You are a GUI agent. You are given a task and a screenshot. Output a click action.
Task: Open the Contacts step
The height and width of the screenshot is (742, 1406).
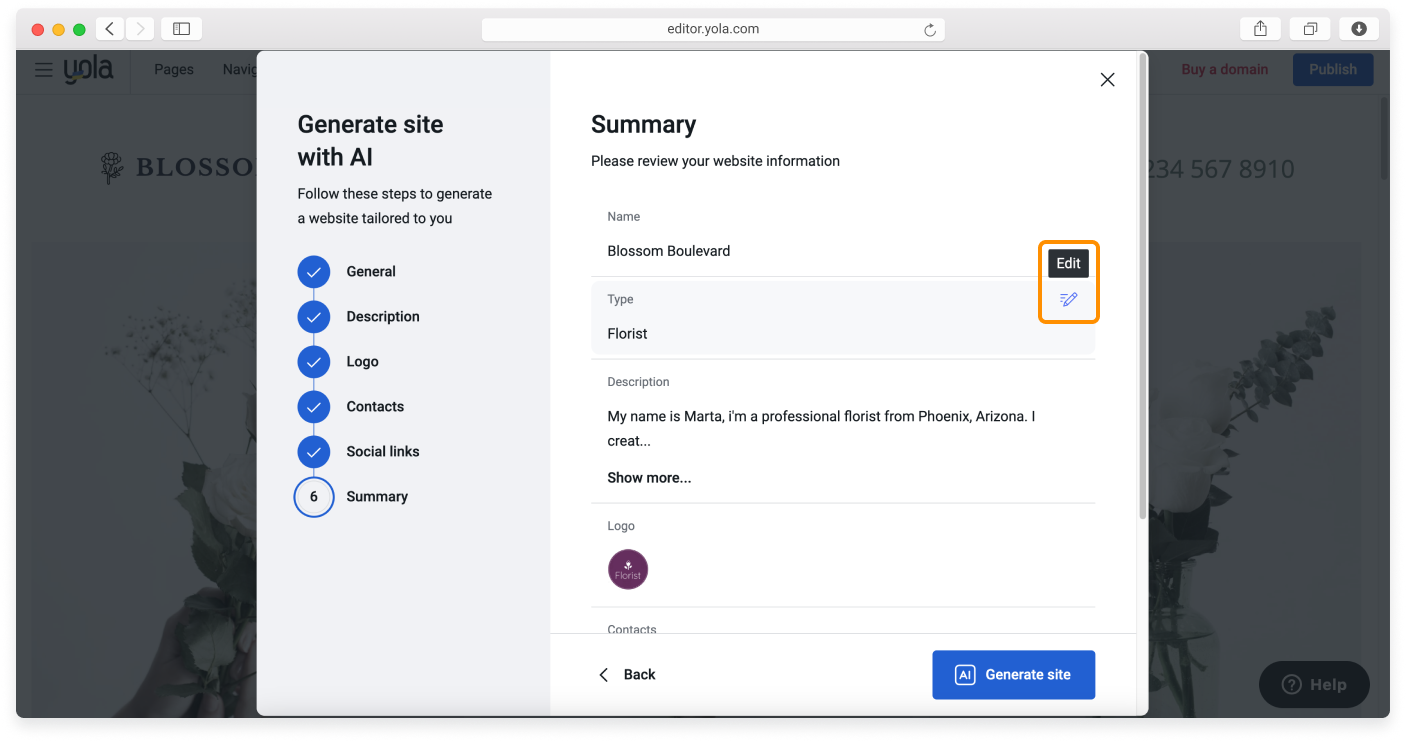click(374, 407)
